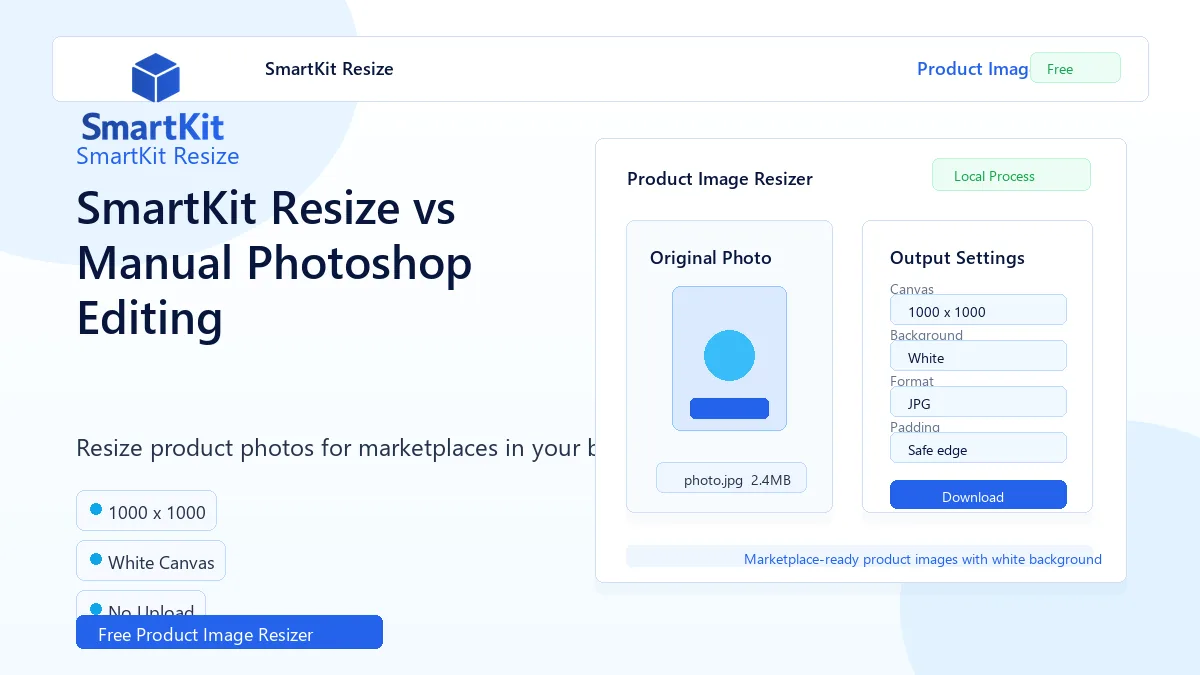Click the Download button
This screenshot has width=1200, height=675.
tap(978, 495)
